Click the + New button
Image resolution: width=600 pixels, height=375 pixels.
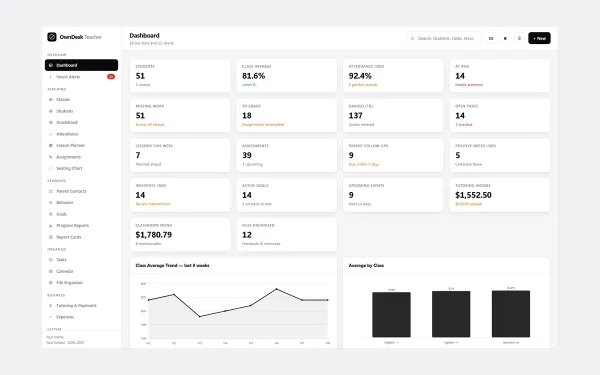(539, 38)
